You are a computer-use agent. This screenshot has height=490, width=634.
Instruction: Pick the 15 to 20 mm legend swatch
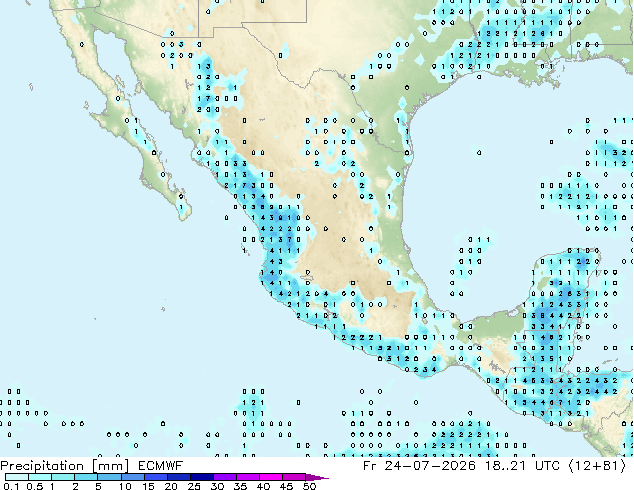coord(155,477)
